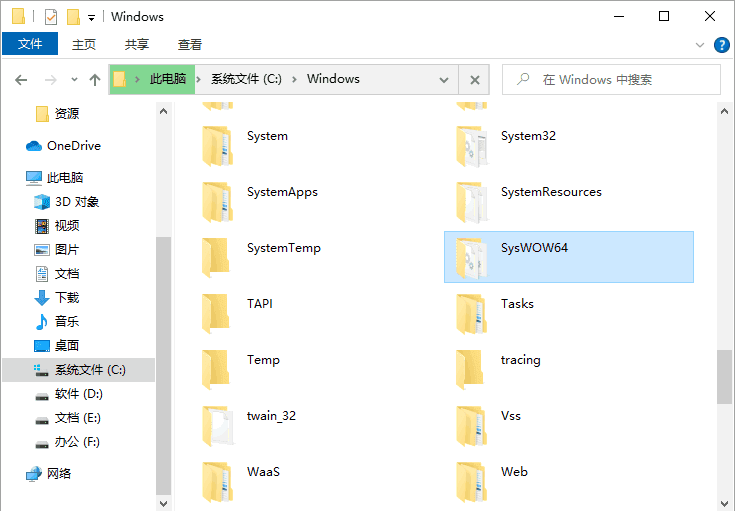Click 此电脑 in the address bar
735x511 pixels.
(x=168, y=79)
